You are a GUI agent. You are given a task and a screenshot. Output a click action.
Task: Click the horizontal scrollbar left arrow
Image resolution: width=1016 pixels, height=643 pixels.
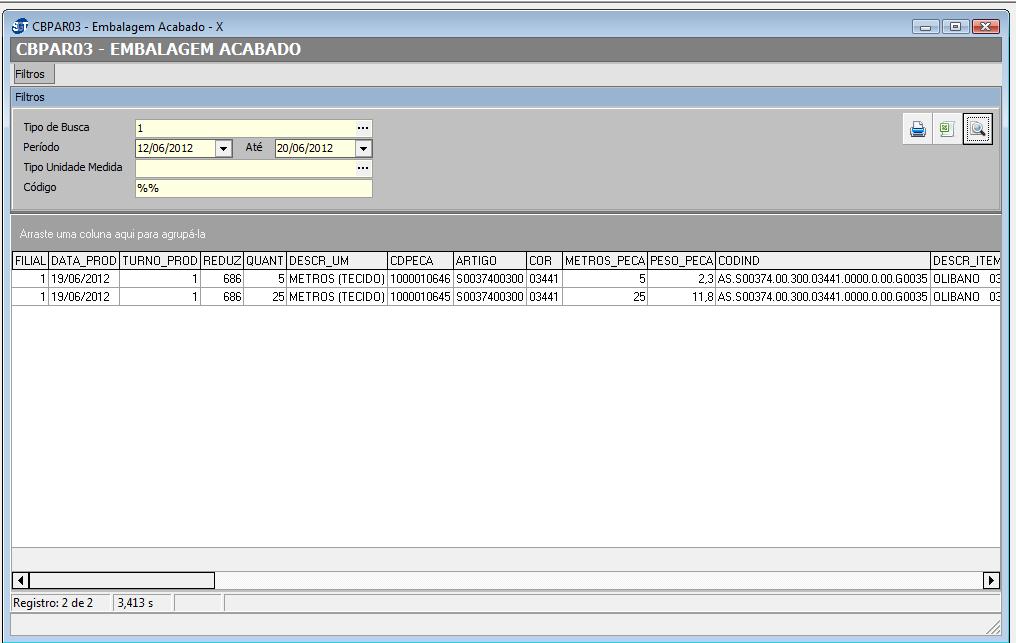pos(21,580)
